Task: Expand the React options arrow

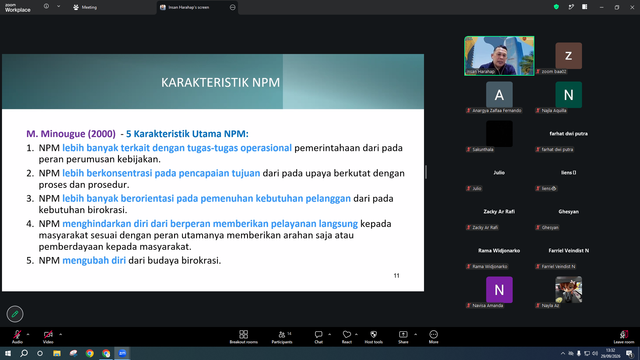Action: pos(356,334)
